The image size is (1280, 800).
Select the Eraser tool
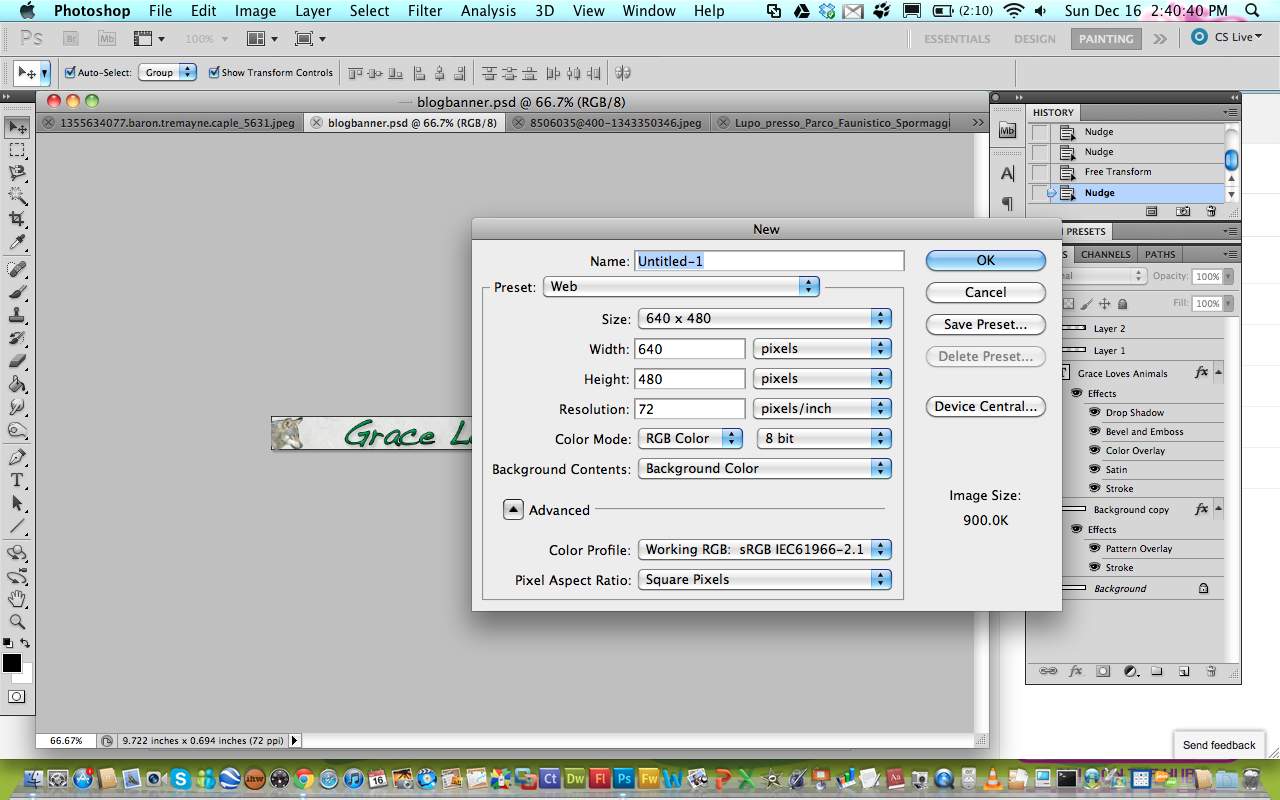pos(18,361)
